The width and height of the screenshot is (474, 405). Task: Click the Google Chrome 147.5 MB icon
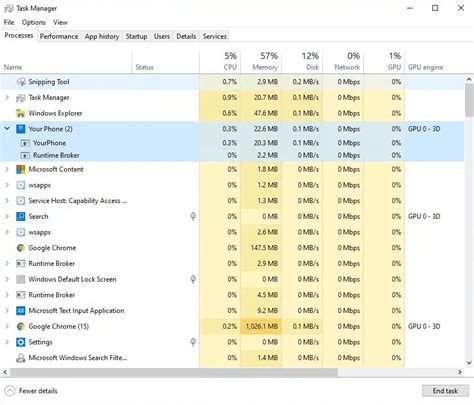21,248
